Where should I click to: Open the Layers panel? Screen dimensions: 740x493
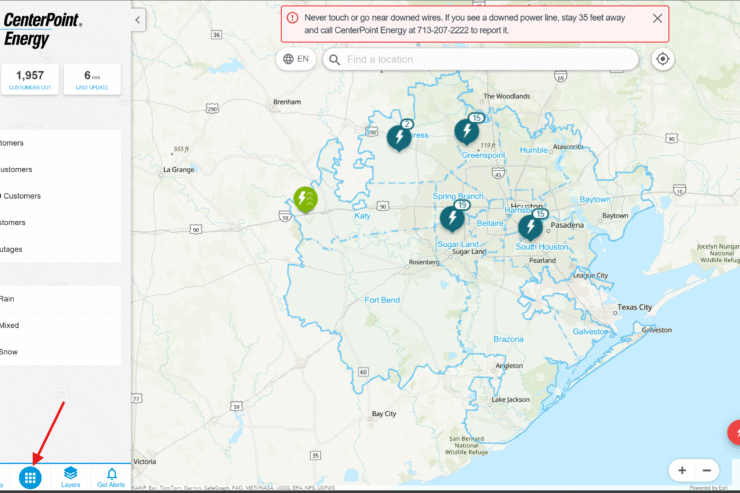tap(70, 477)
